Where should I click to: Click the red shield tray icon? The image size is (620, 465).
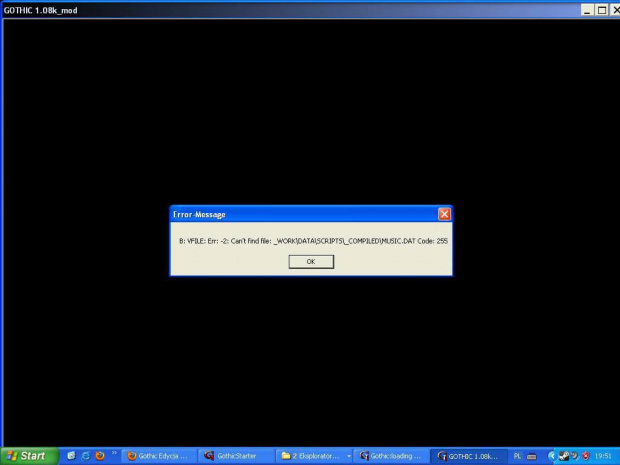click(x=586, y=456)
